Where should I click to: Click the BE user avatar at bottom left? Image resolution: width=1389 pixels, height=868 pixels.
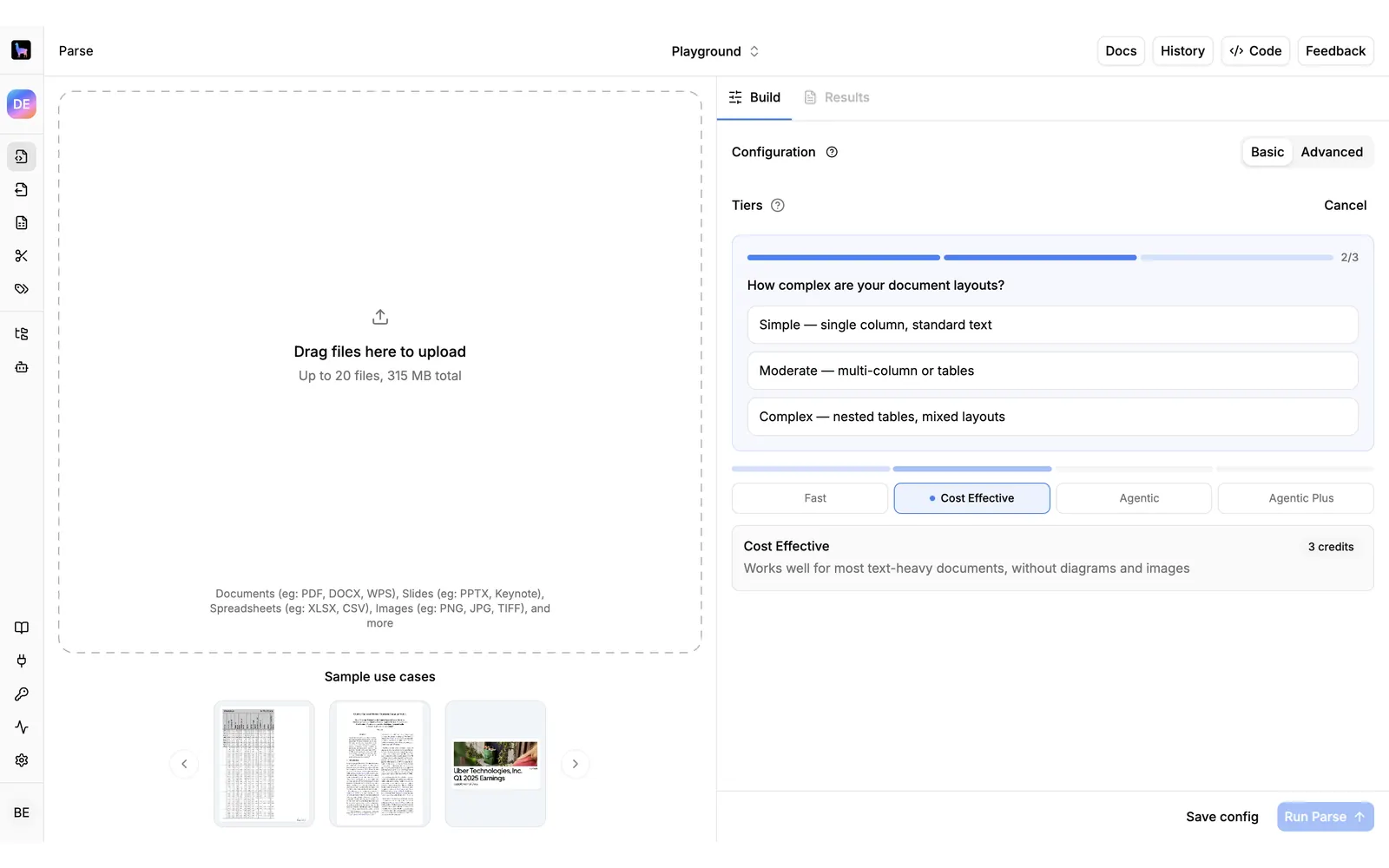pyautogui.click(x=22, y=813)
